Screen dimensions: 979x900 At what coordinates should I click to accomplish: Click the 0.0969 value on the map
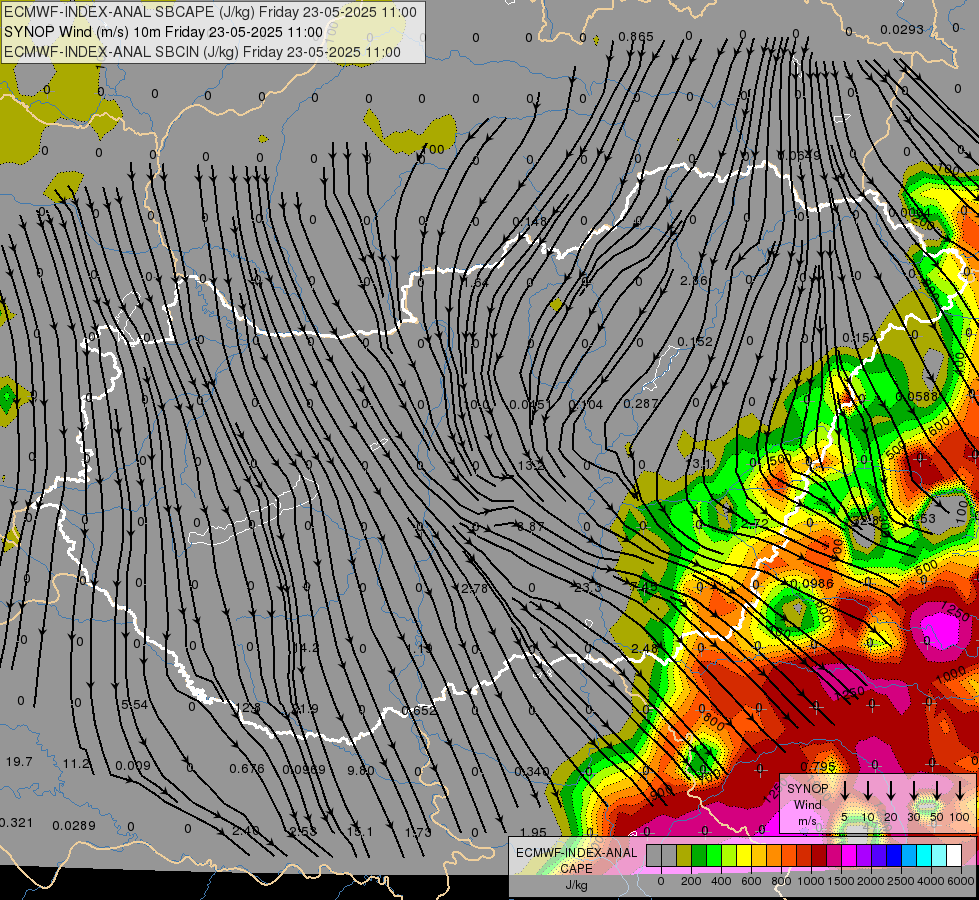point(303,769)
